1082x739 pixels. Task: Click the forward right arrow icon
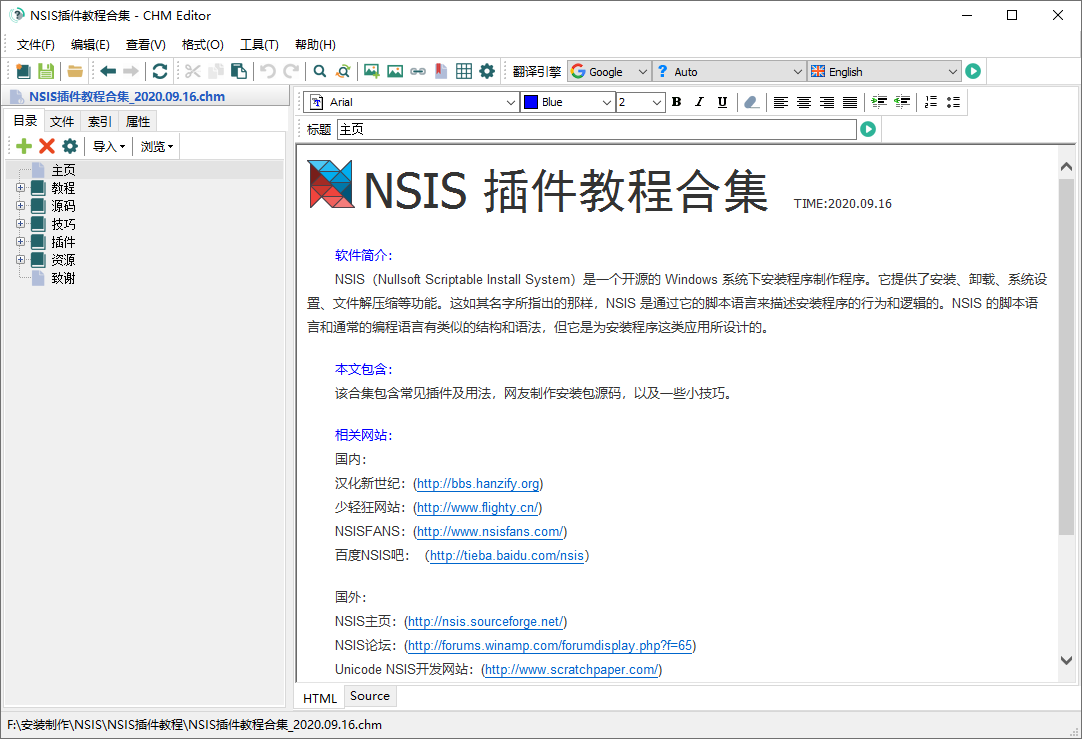point(131,71)
